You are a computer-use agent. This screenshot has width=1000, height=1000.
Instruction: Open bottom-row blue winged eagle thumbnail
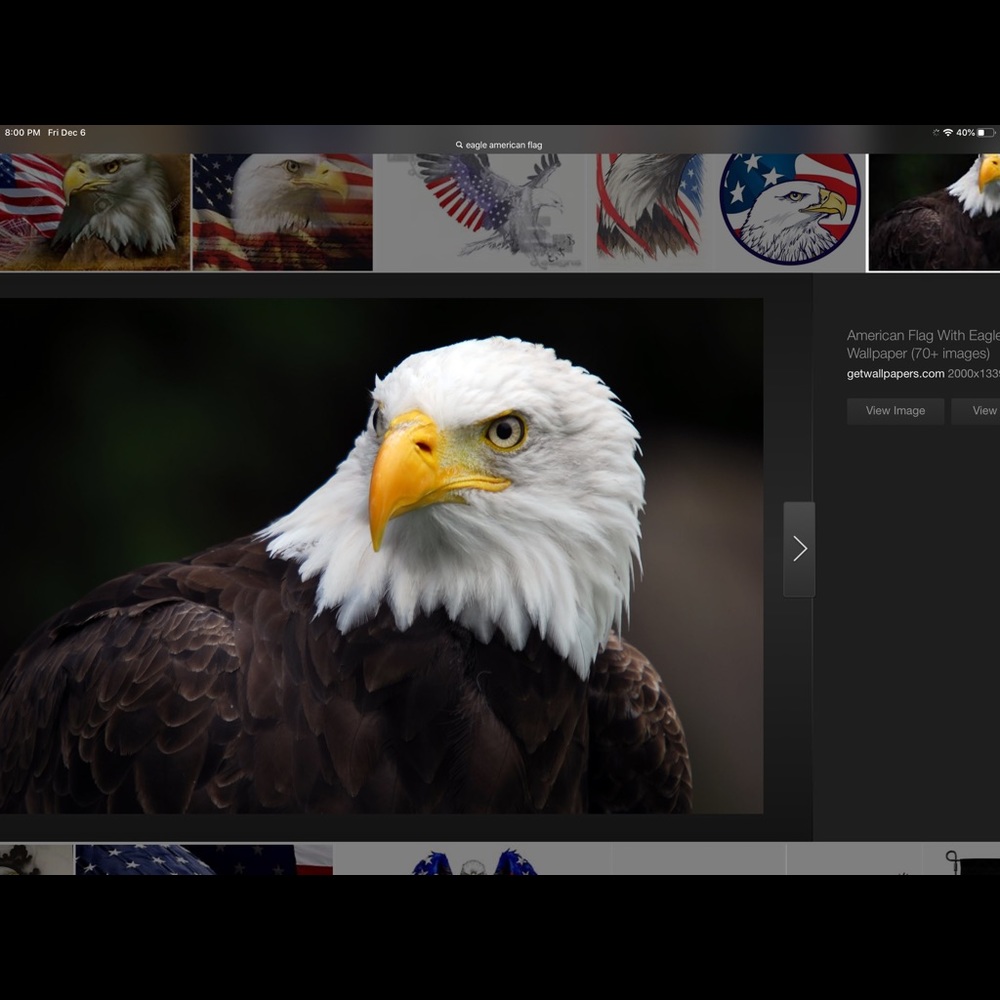473,861
